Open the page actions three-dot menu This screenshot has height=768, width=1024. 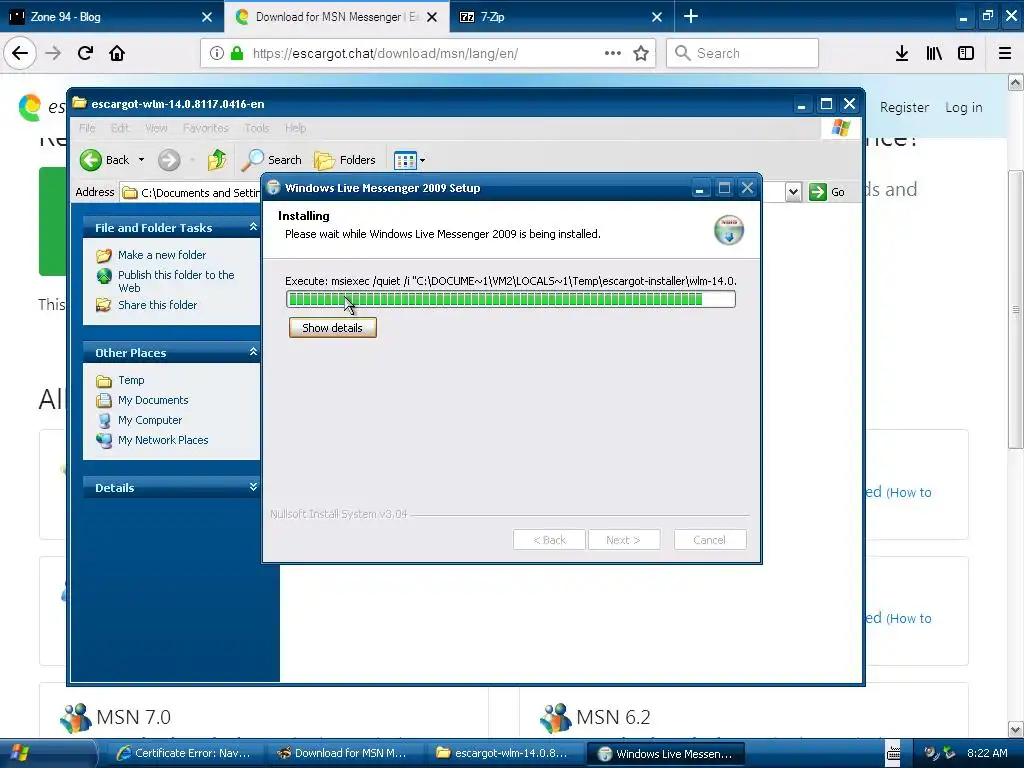point(613,53)
